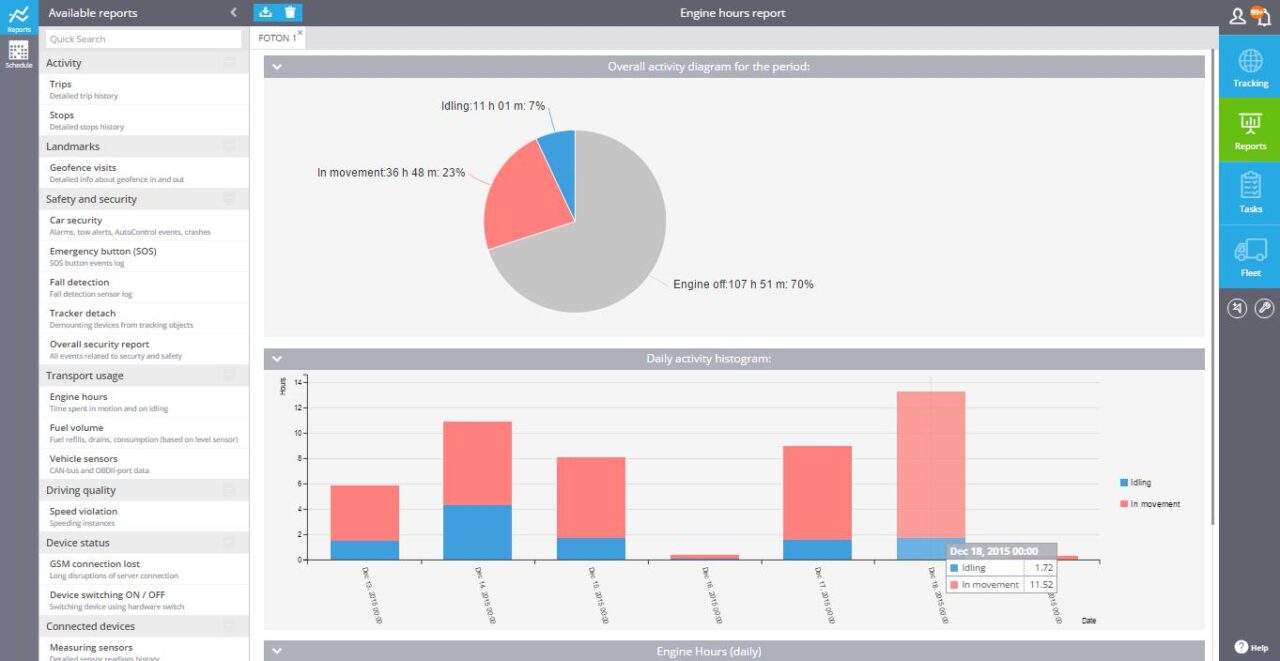Screen dimensions: 1280x661
Task: Open the Tracking globe panel
Action: pos(1250,67)
